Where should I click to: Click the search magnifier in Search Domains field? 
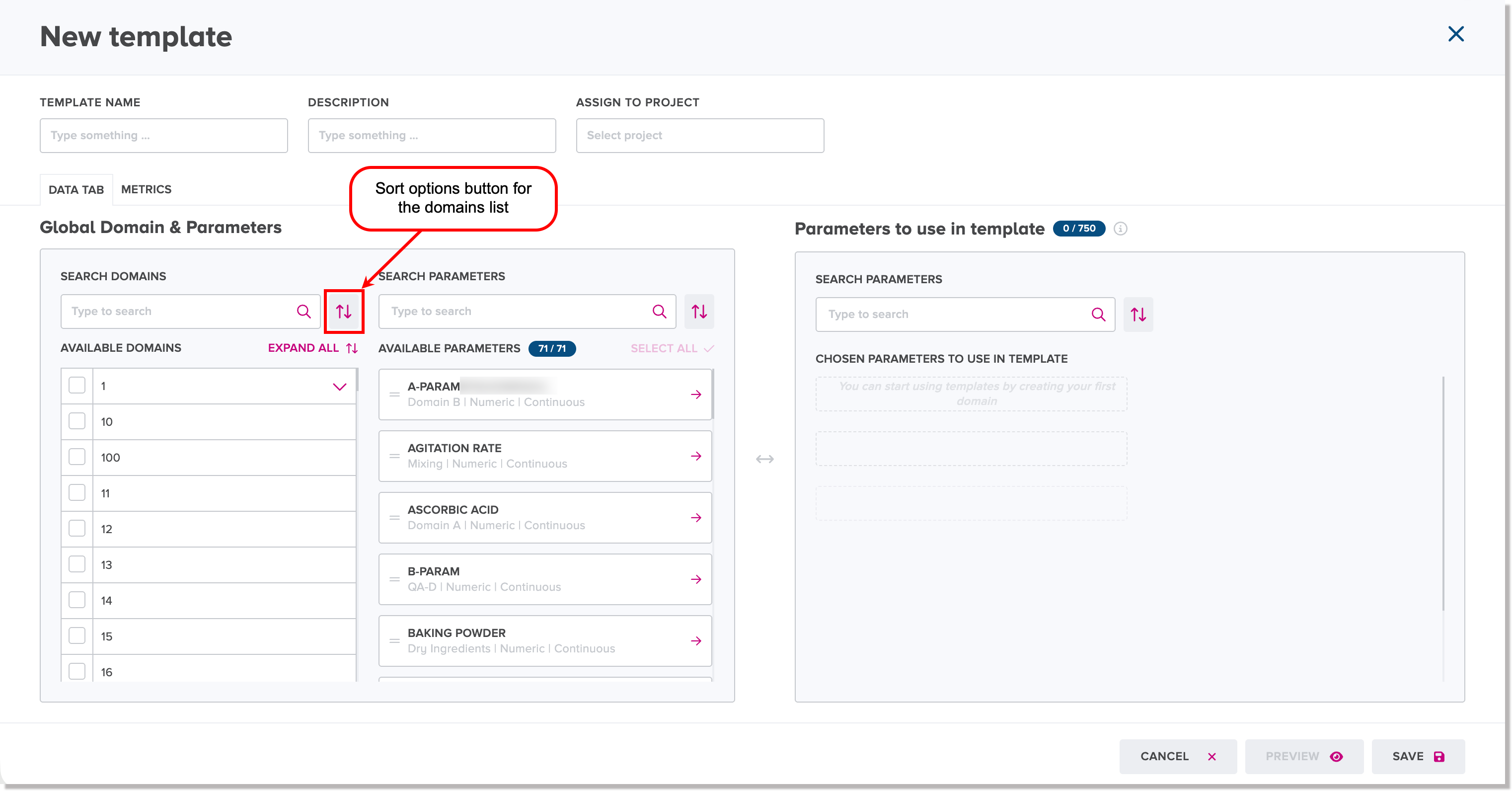click(303, 311)
